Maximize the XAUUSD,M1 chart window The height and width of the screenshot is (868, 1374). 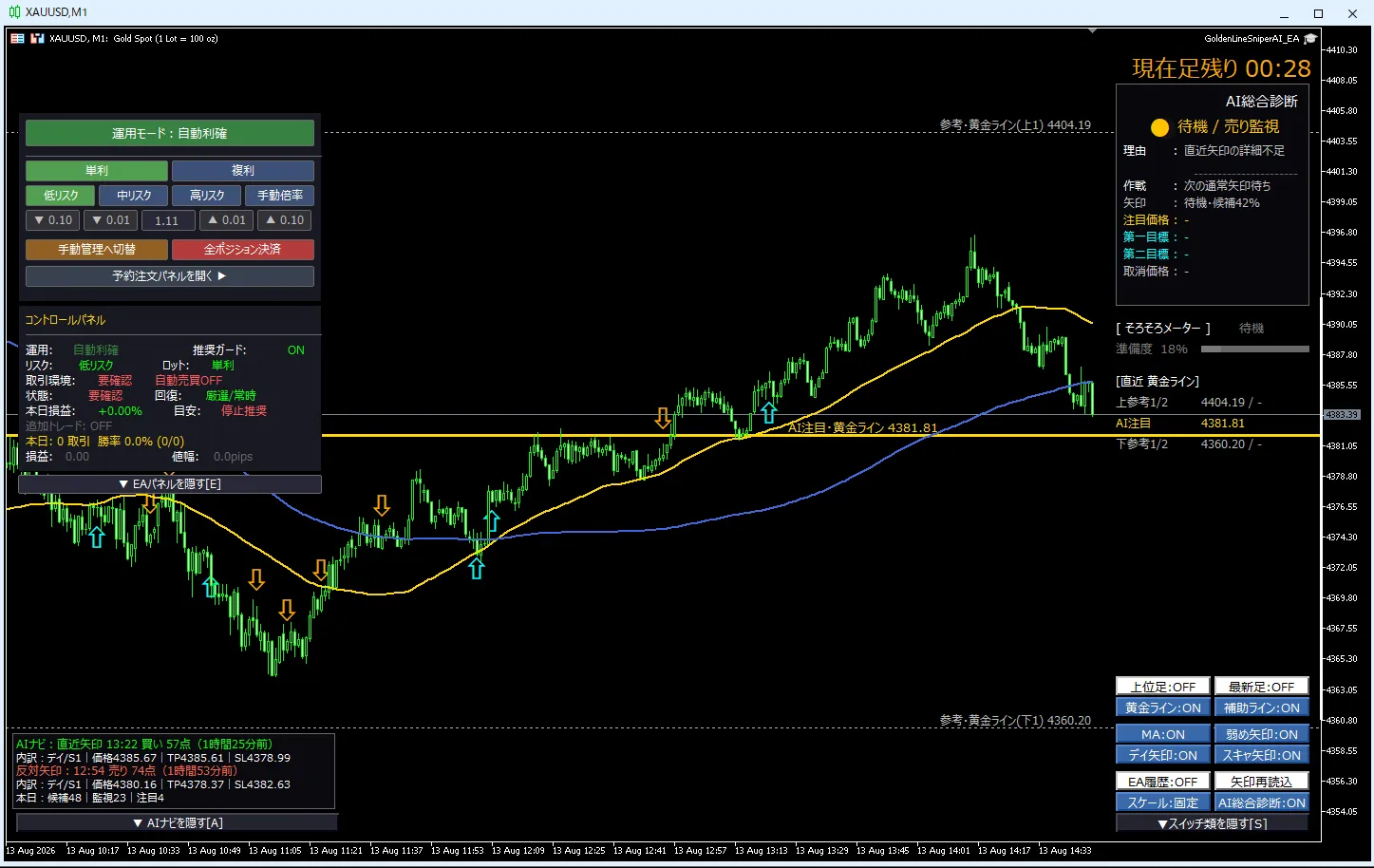tap(1318, 13)
